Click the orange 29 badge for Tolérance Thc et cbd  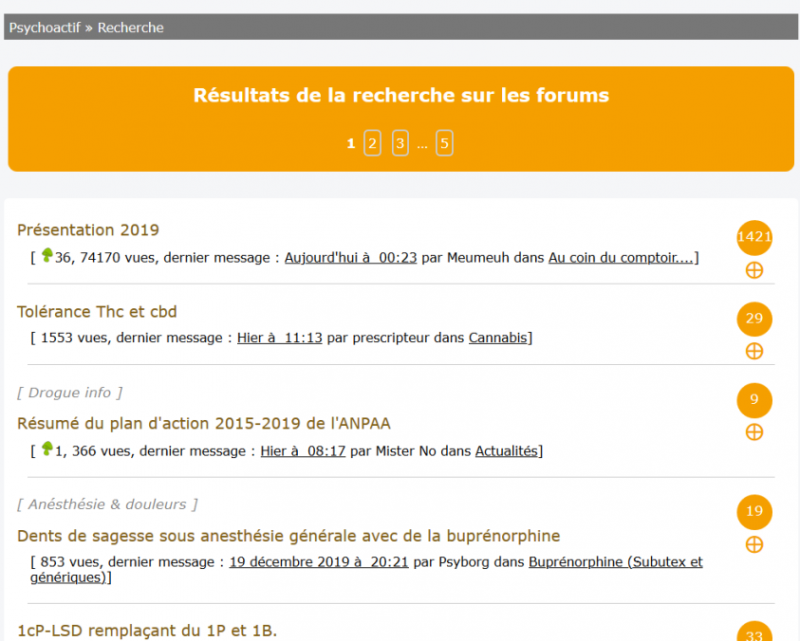(754, 319)
